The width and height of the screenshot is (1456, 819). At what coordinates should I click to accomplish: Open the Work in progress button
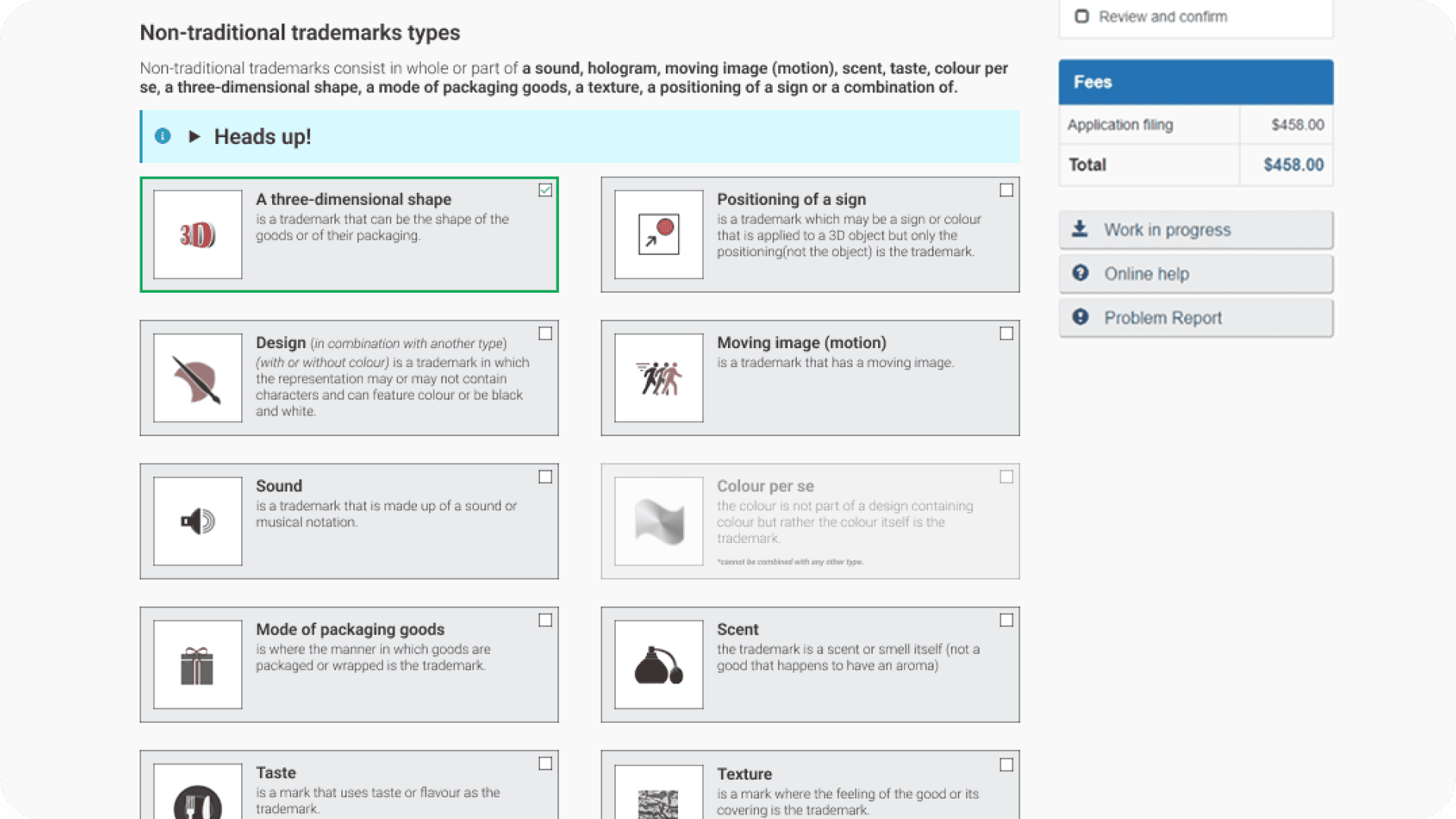(1196, 230)
